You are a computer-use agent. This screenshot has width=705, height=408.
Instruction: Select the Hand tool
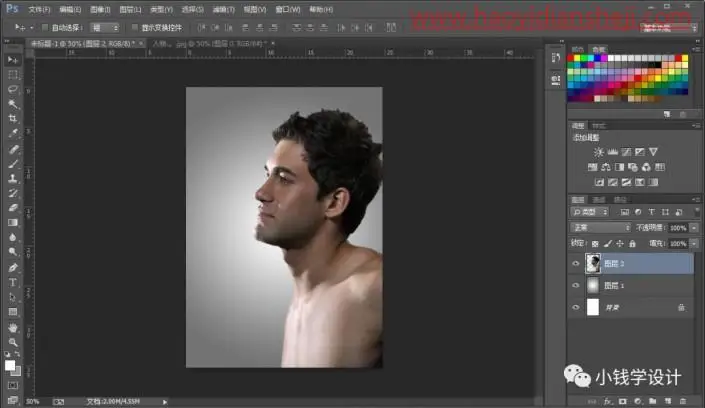(x=13, y=328)
